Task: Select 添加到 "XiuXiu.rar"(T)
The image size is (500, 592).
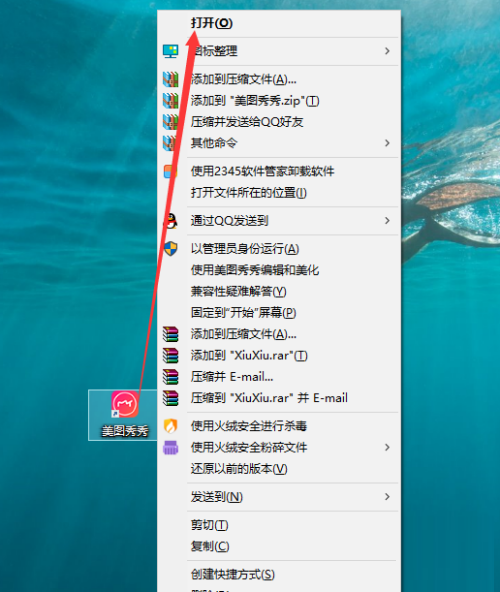Action: coord(249,355)
